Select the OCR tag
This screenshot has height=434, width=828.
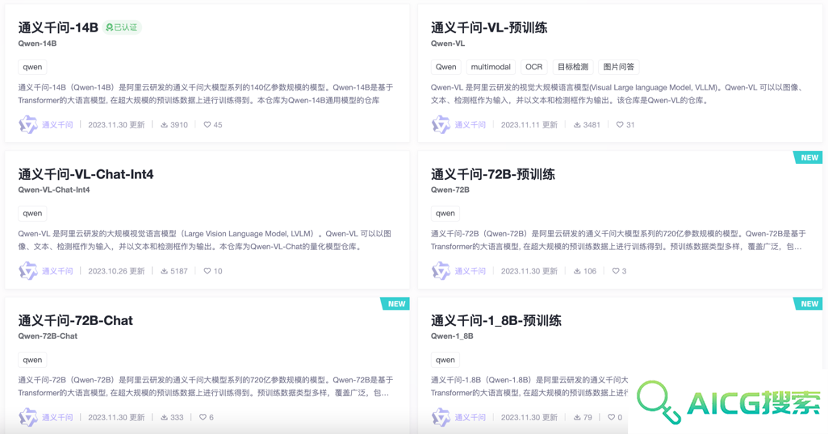[x=534, y=67]
